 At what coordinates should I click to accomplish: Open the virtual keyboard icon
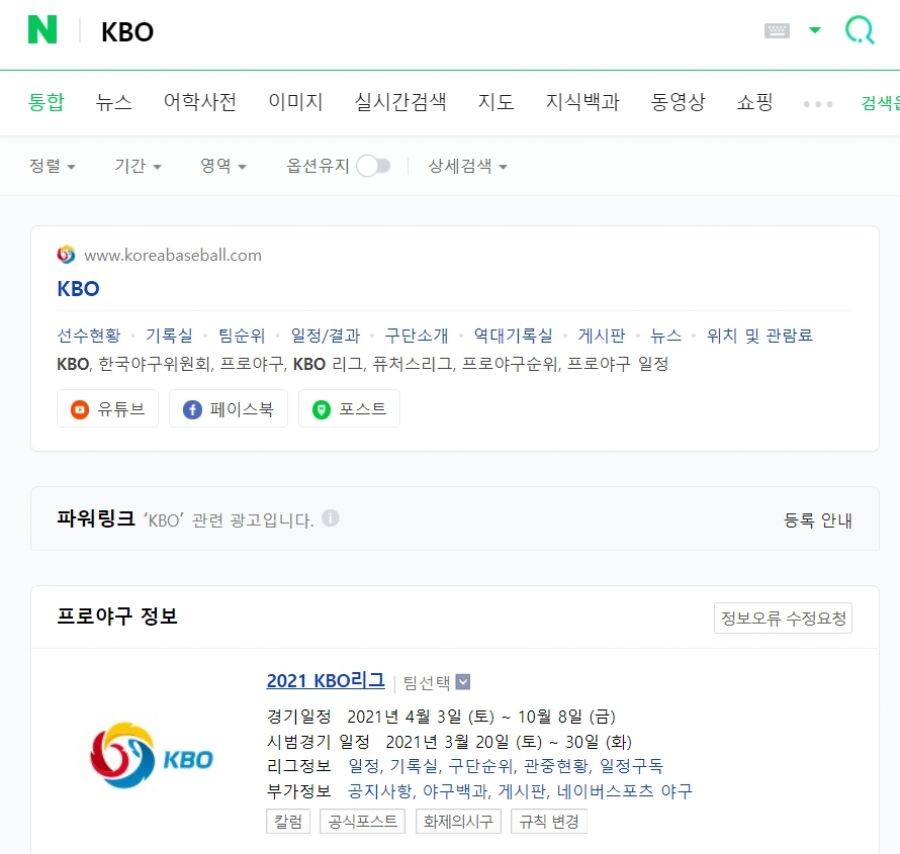point(777,31)
